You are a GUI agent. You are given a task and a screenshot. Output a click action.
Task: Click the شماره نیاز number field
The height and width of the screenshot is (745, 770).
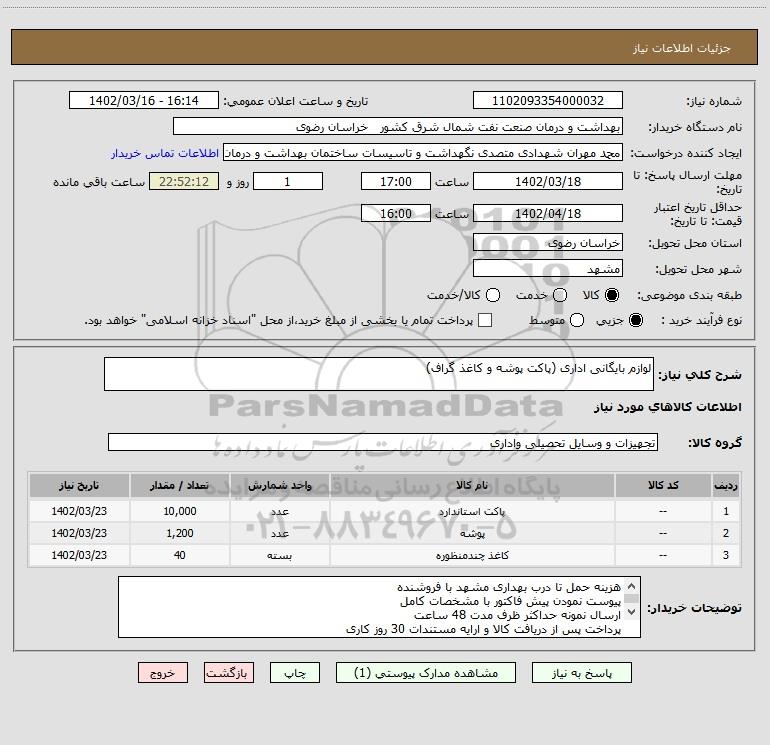tap(548, 101)
